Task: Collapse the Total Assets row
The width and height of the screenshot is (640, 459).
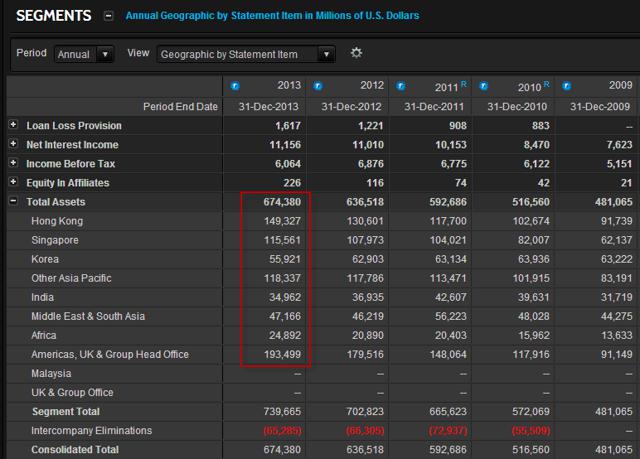Action: [x=13, y=201]
